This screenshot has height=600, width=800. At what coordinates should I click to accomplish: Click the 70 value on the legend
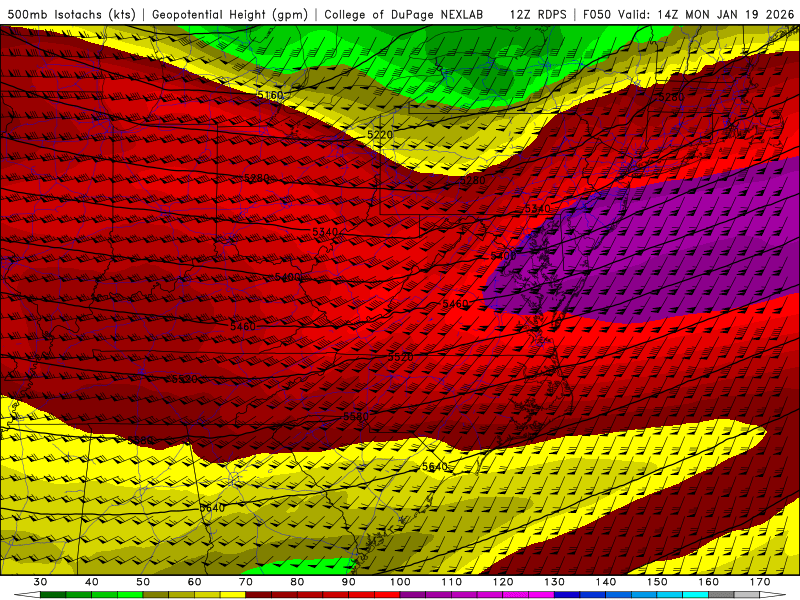click(x=246, y=582)
